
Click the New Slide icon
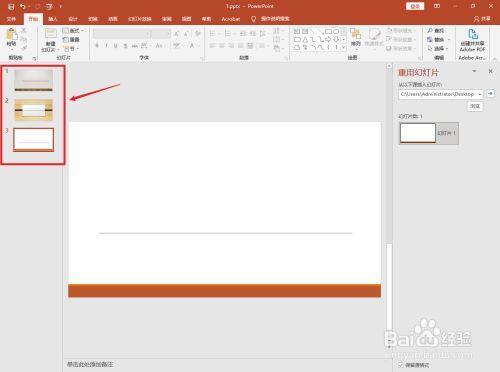(50, 34)
